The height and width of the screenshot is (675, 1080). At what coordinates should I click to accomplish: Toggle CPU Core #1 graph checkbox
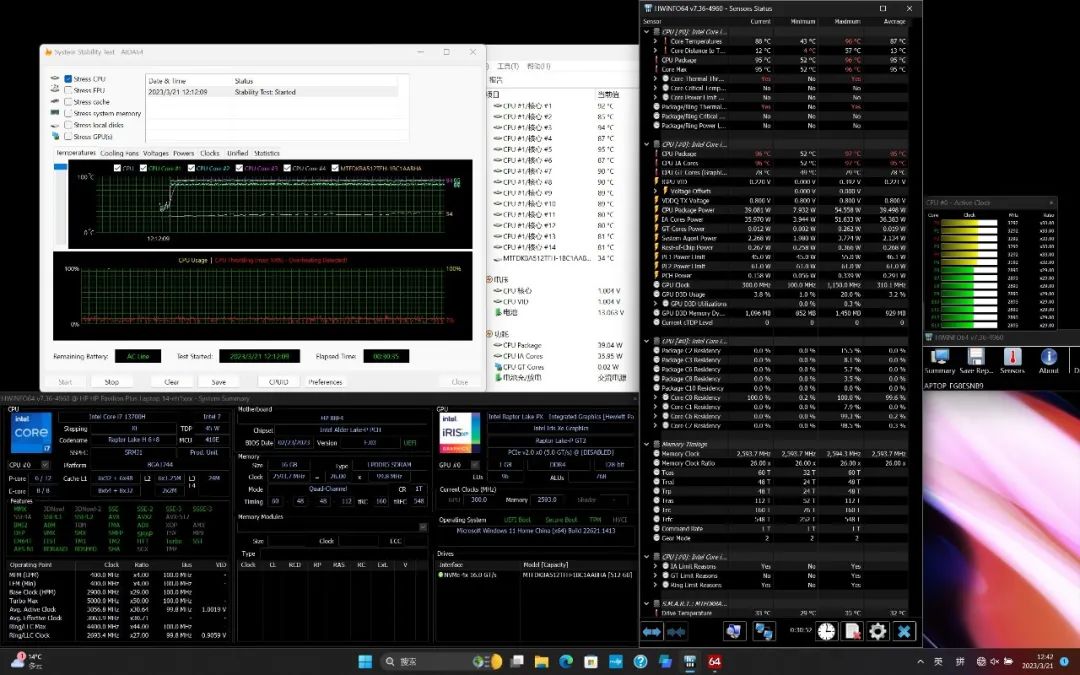coord(143,168)
